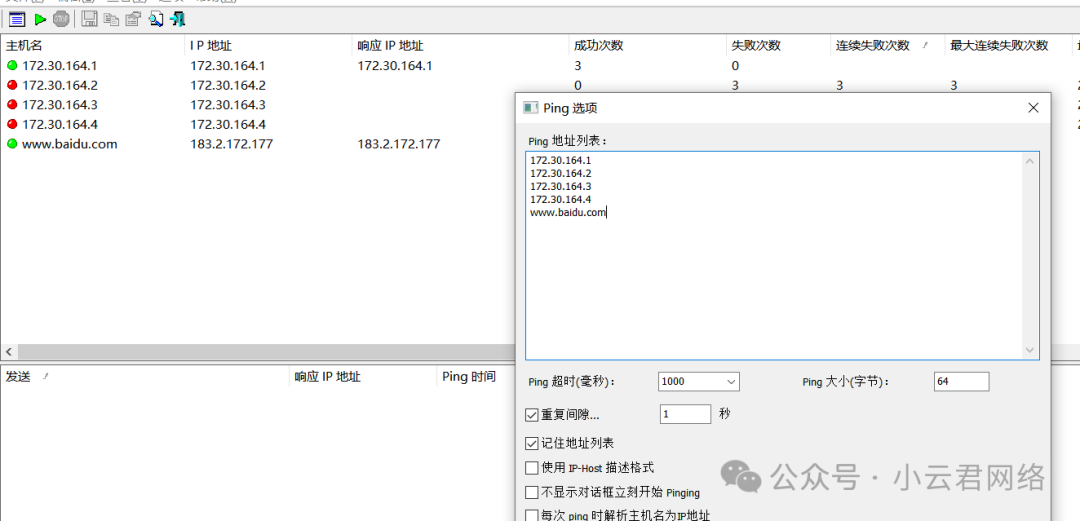Click the magnifier Find toolbar icon
The height and width of the screenshot is (521, 1080).
click(x=156, y=19)
